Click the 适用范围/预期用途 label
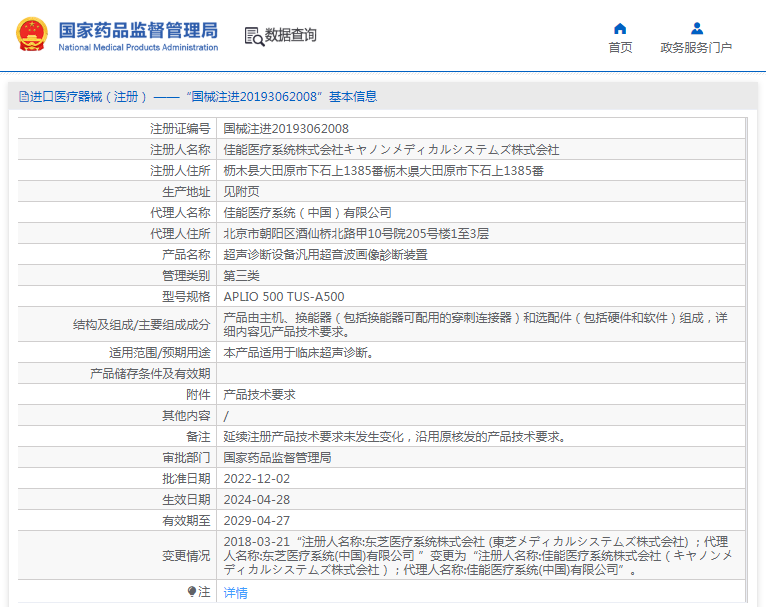766x607 pixels. (159, 353)
